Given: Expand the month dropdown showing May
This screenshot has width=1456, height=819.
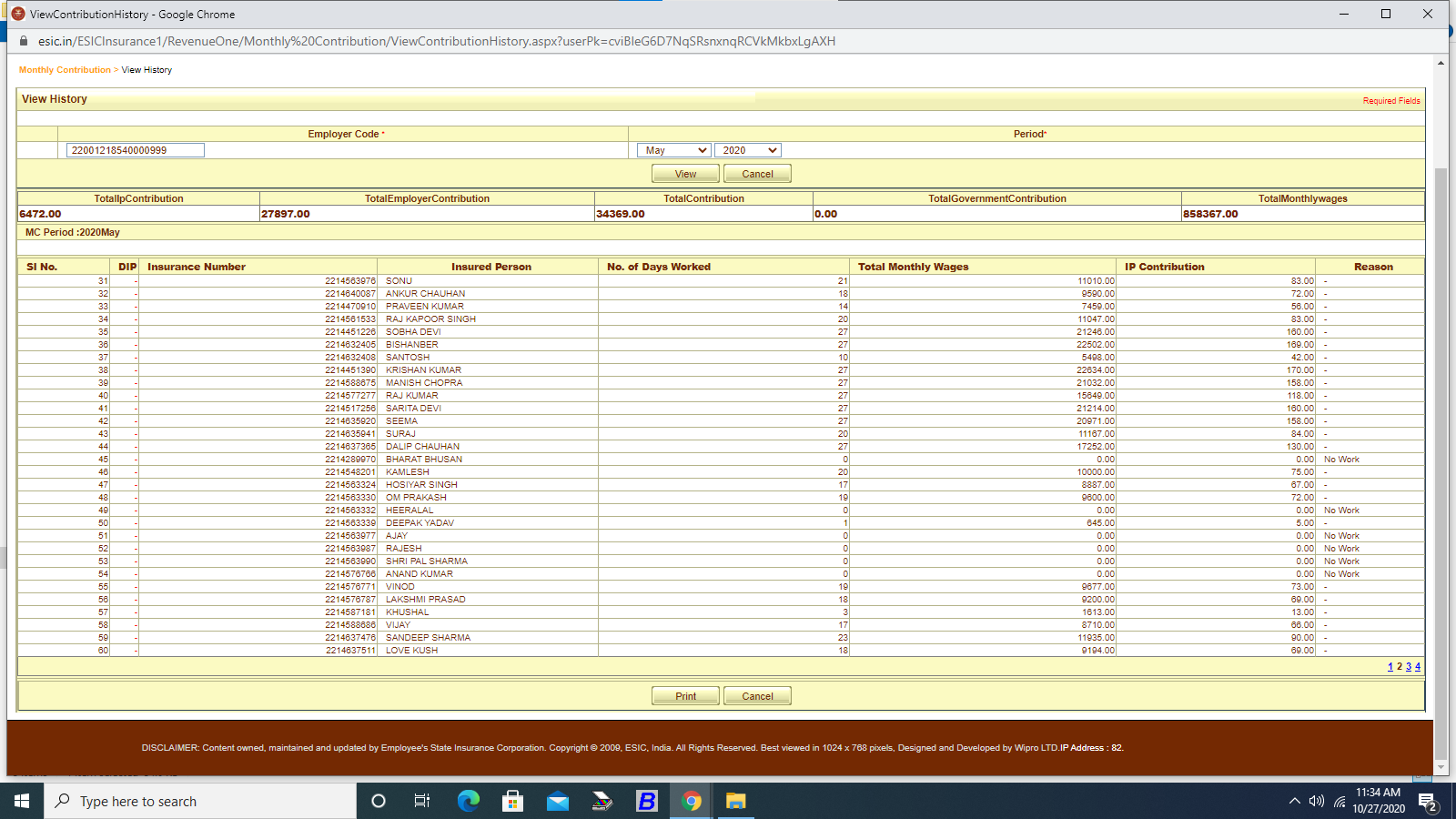Looking at the screenshot, I should coord(674,150).
